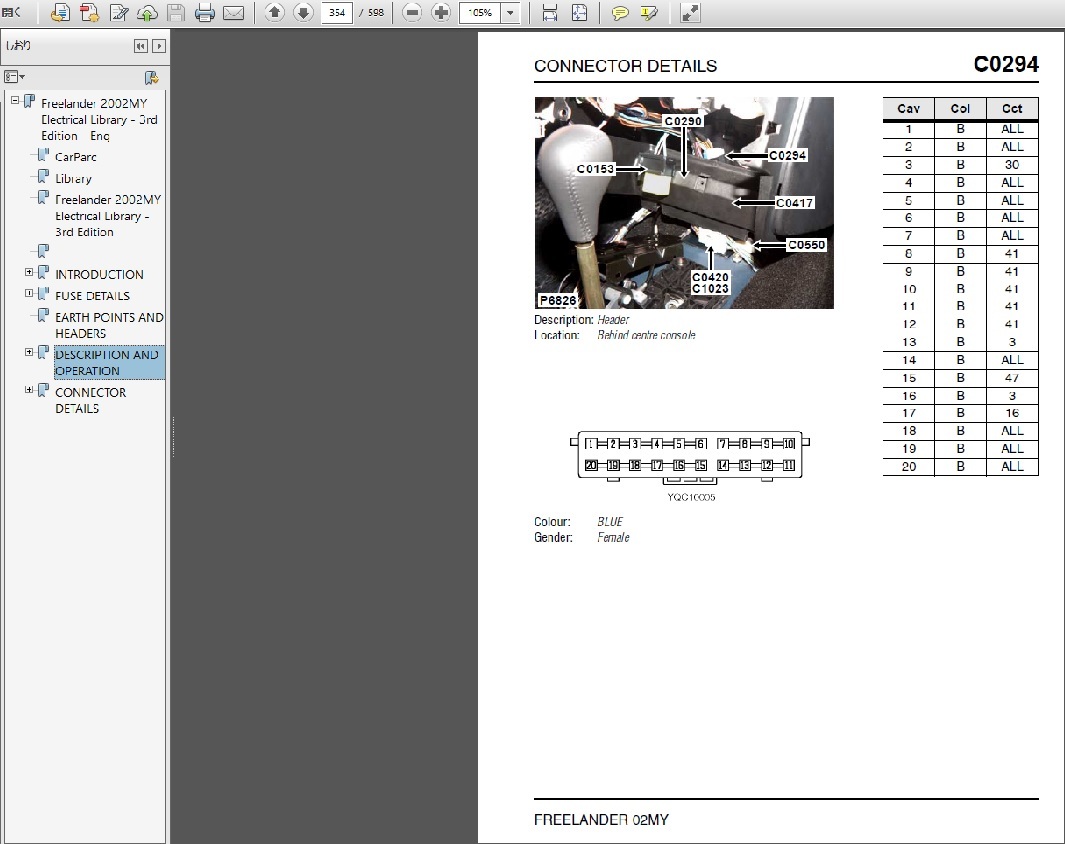
Task: Open the Library bookmark
Action: [73, 179]
